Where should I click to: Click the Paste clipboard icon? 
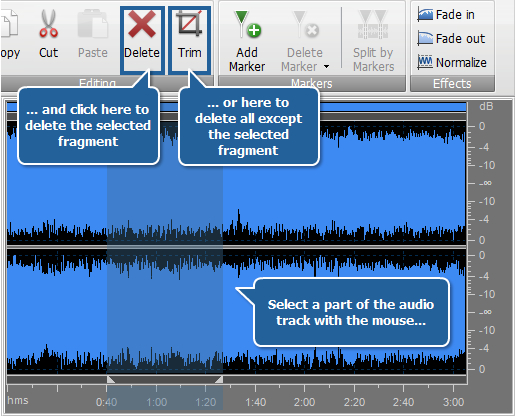(x=93, y=24)
